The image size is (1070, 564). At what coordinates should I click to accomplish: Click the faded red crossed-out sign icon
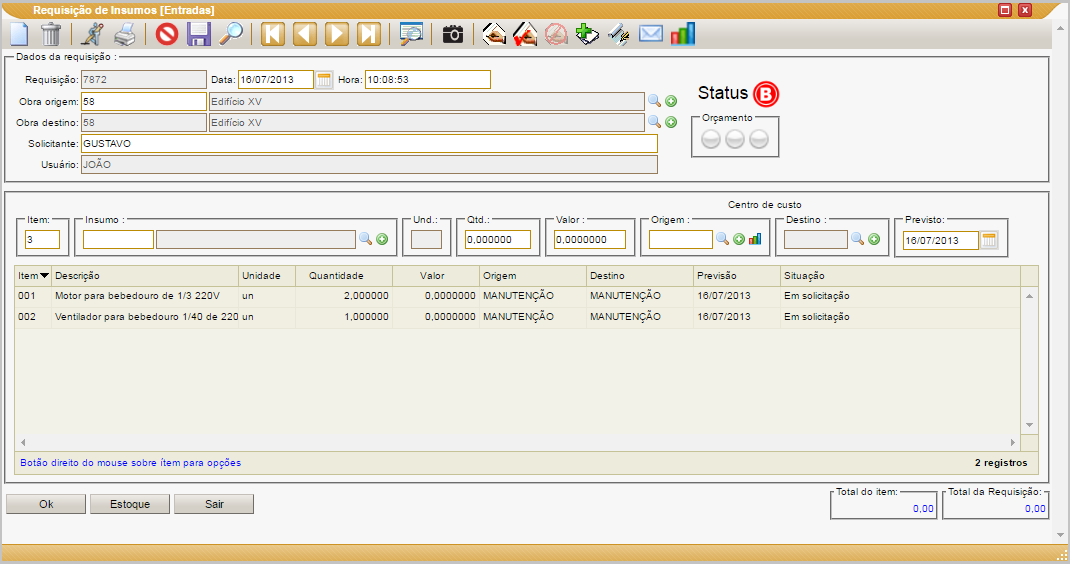click(556, 33)
